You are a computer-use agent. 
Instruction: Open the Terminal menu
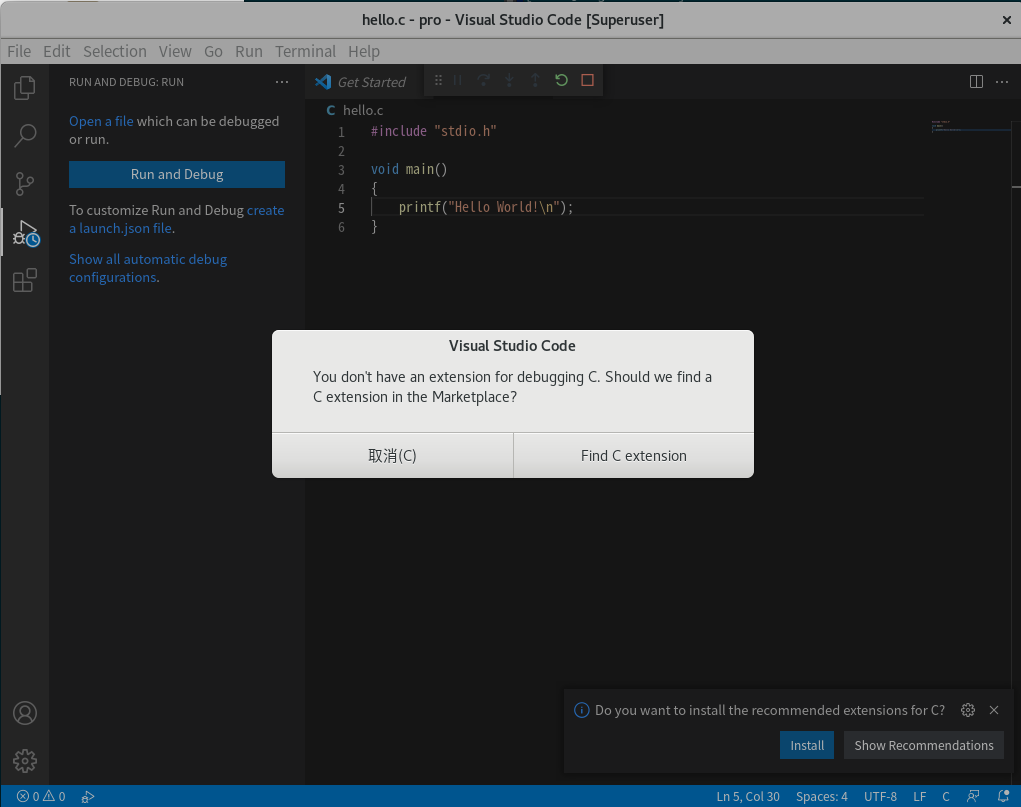pyautogui.click(x=305, y=51)
